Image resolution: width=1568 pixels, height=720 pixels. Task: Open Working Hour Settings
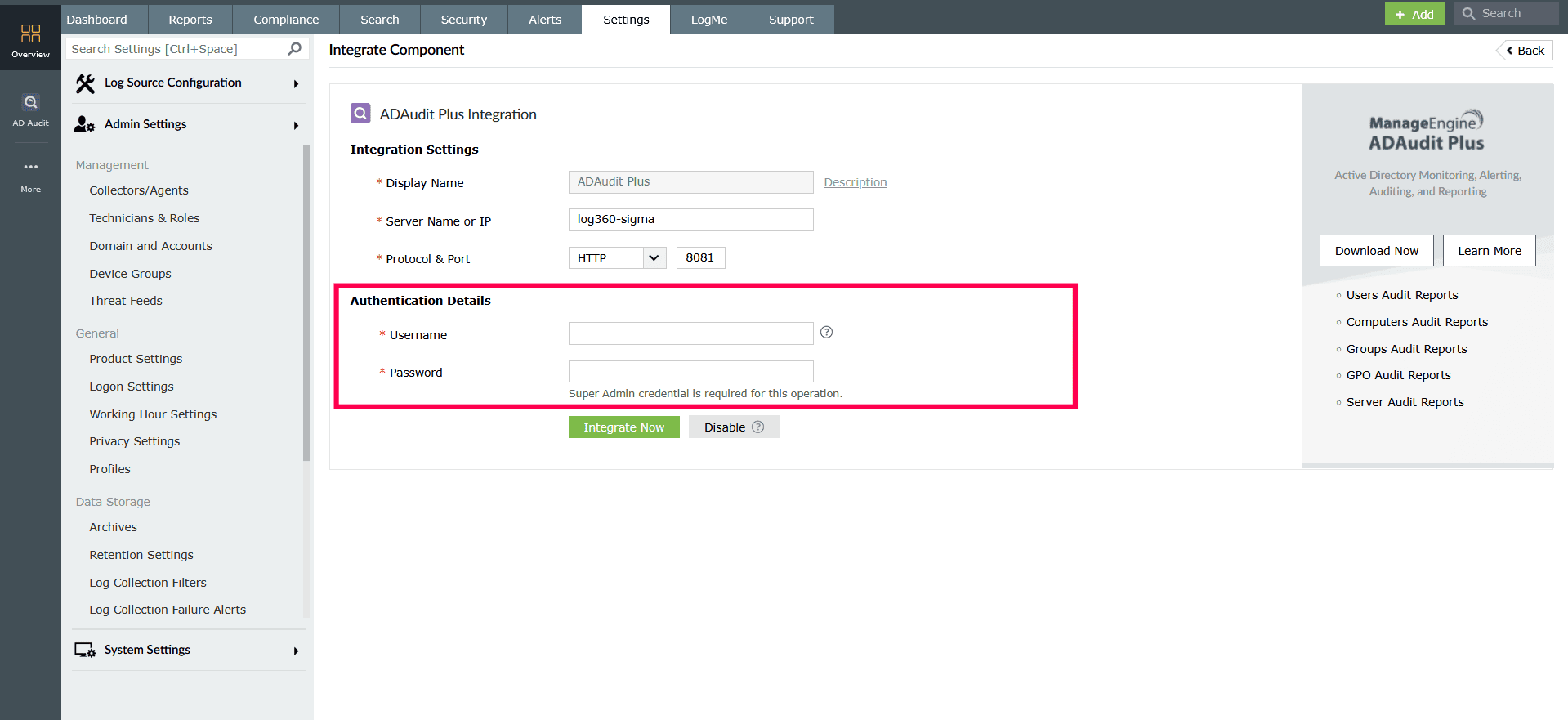point(154,414)
